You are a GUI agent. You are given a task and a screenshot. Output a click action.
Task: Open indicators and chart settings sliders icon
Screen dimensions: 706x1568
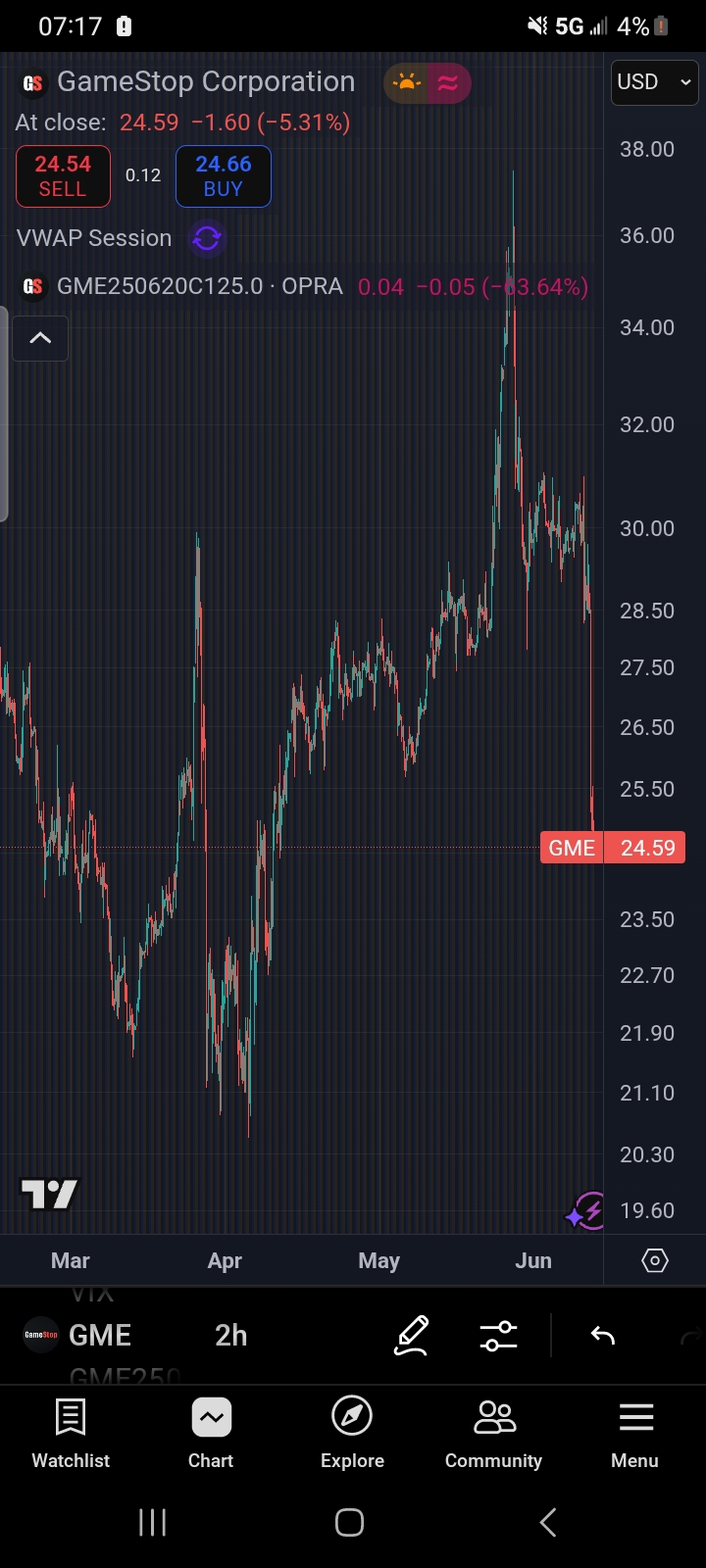(x=498, y=1335)
